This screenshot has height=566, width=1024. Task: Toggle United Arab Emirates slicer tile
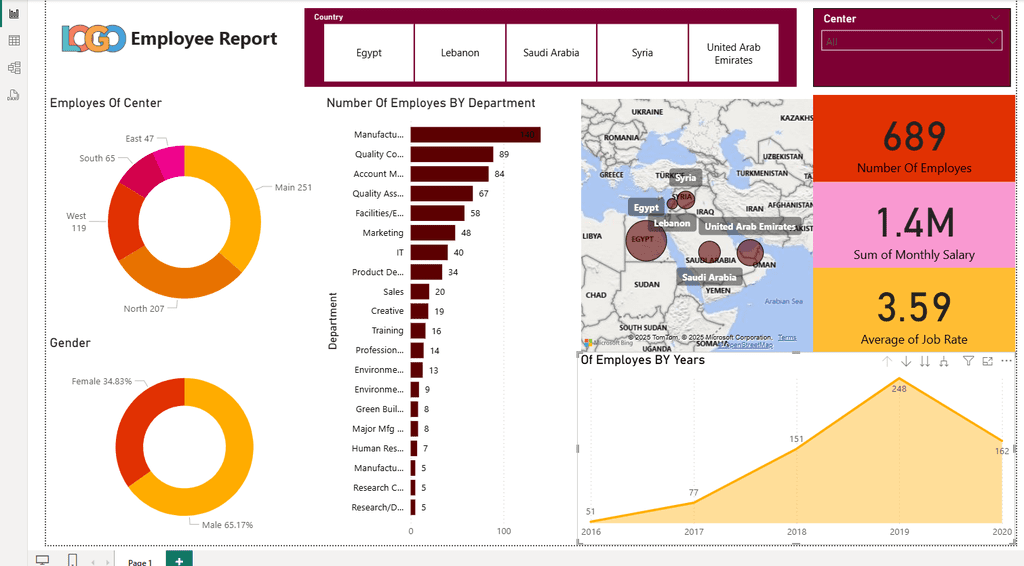(x=733, y=53)
